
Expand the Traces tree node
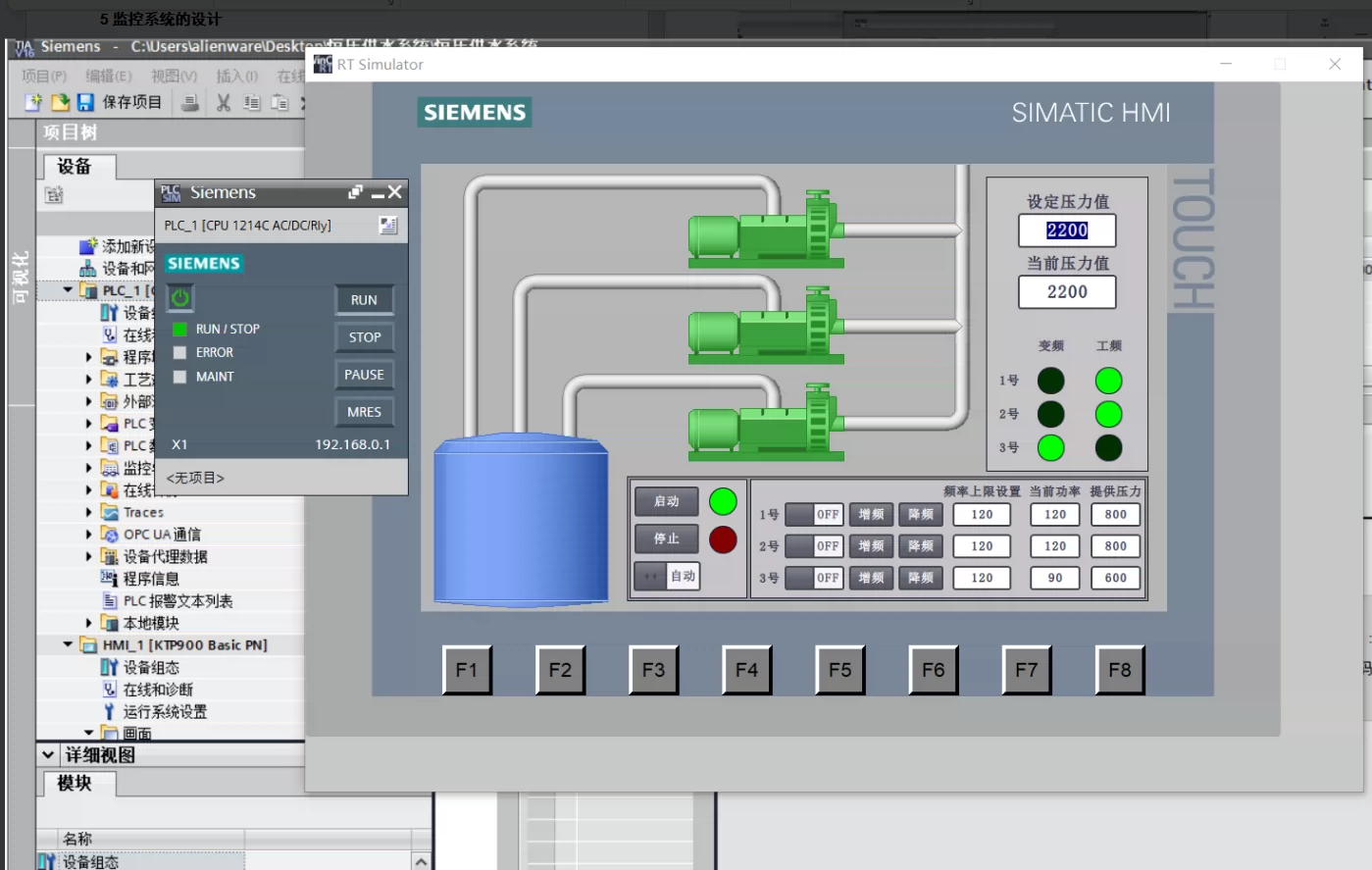(88, 512)
